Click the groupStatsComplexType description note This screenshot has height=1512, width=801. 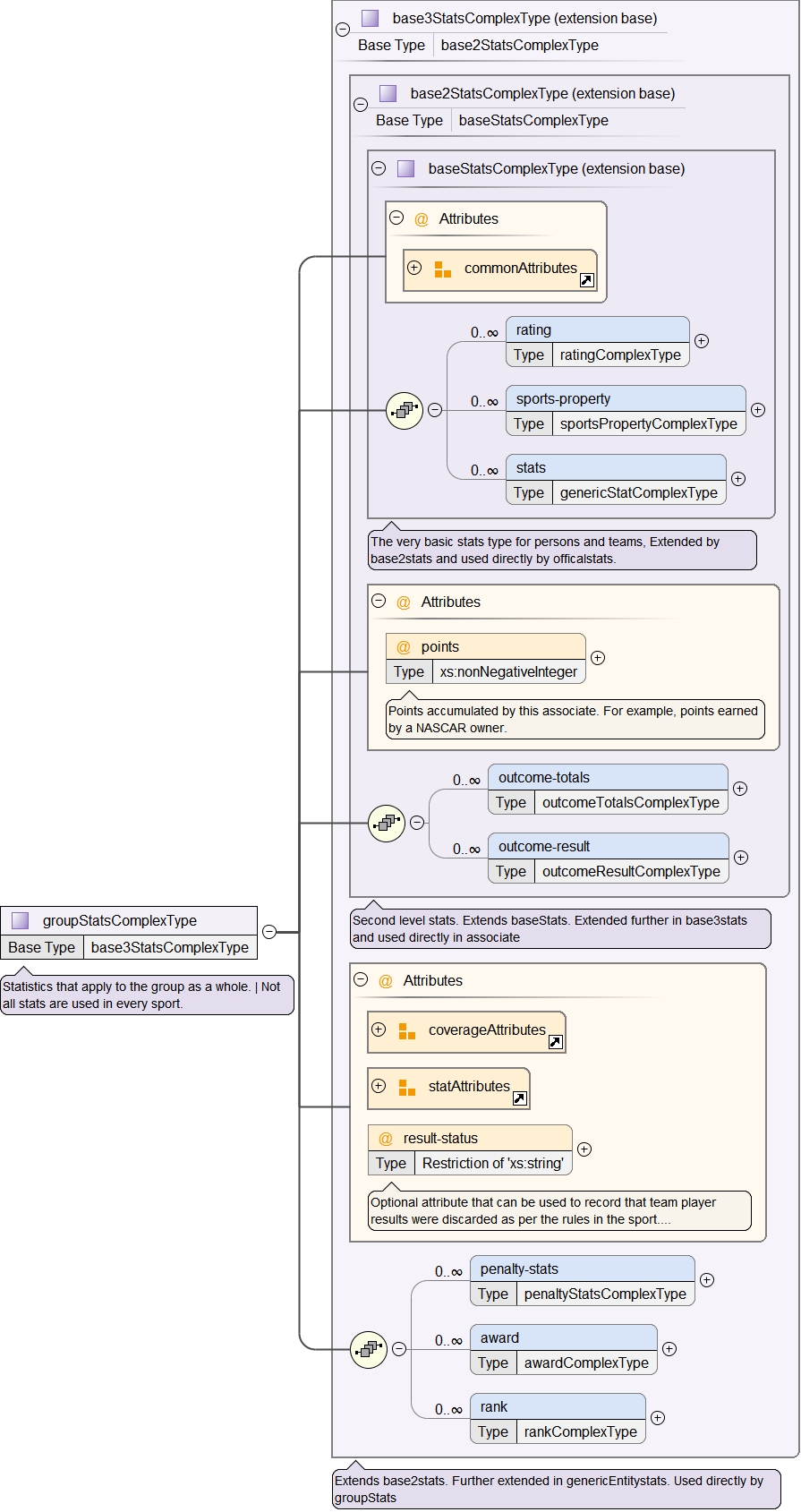point(147,995)
